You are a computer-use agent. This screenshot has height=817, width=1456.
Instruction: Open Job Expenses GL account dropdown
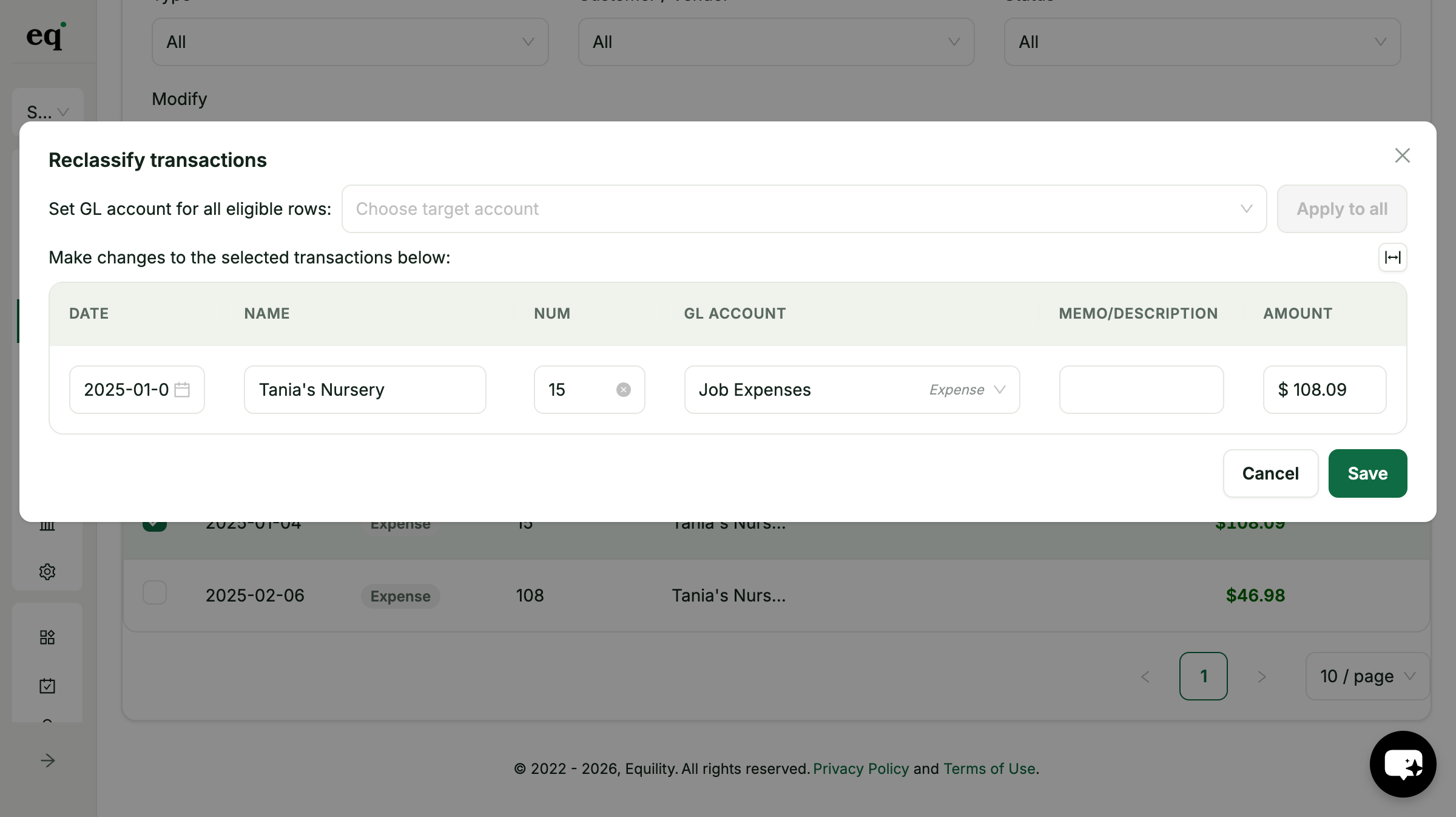click(x=852, y=390)
